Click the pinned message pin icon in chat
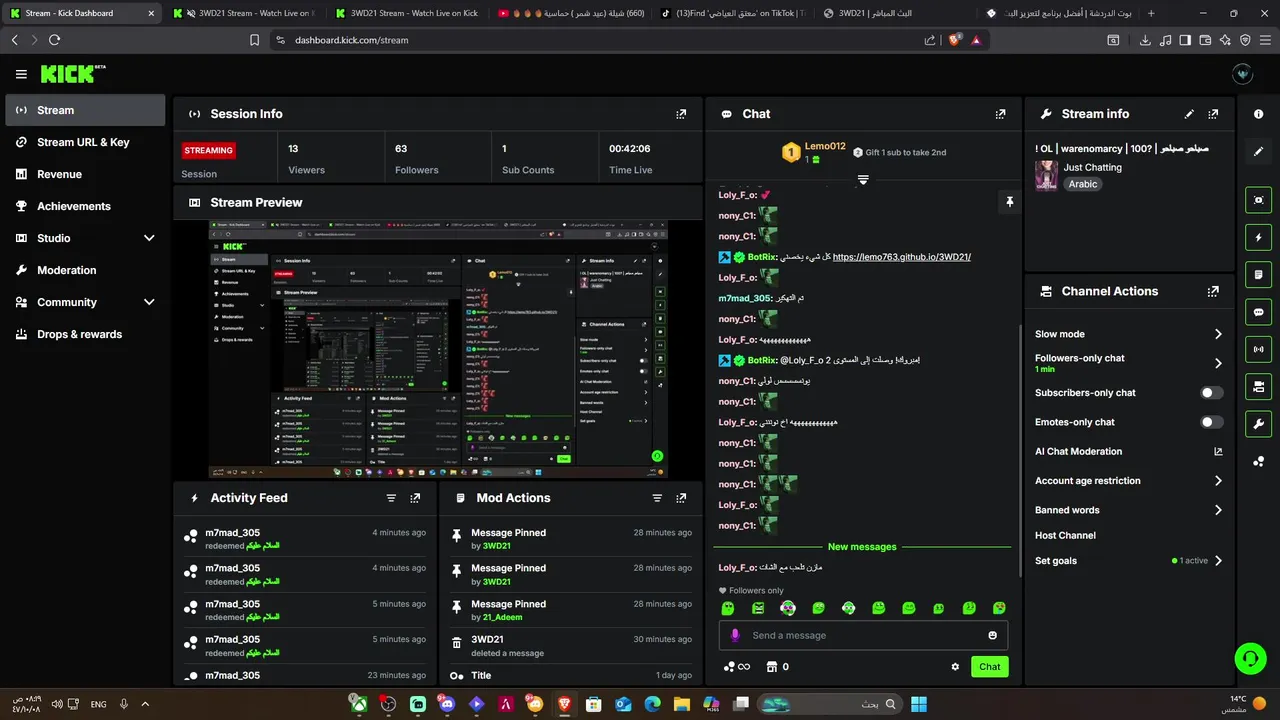1280x720 pixels. 1009,202
